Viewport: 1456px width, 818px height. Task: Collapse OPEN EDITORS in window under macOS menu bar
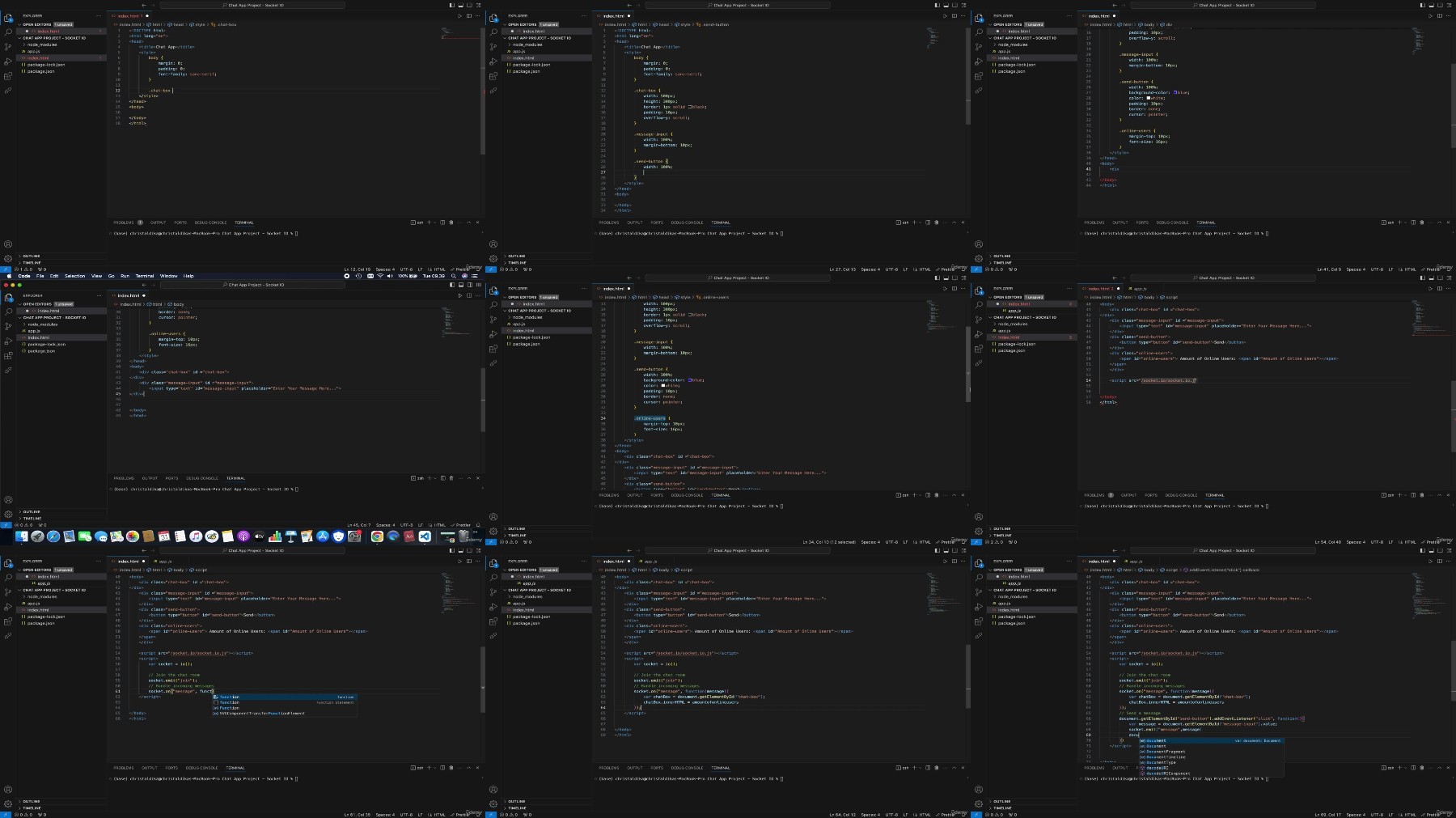pyautogui.click(x=62, y=304)
